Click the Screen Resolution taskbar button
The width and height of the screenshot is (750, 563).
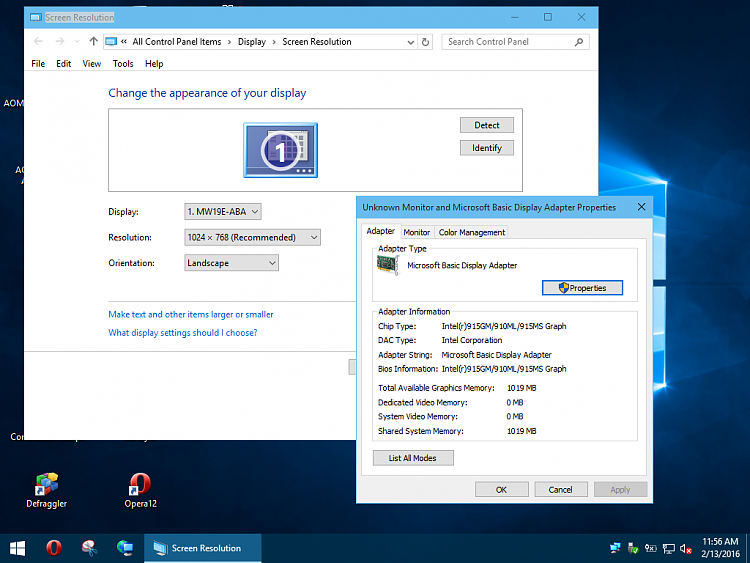(203, 548)
